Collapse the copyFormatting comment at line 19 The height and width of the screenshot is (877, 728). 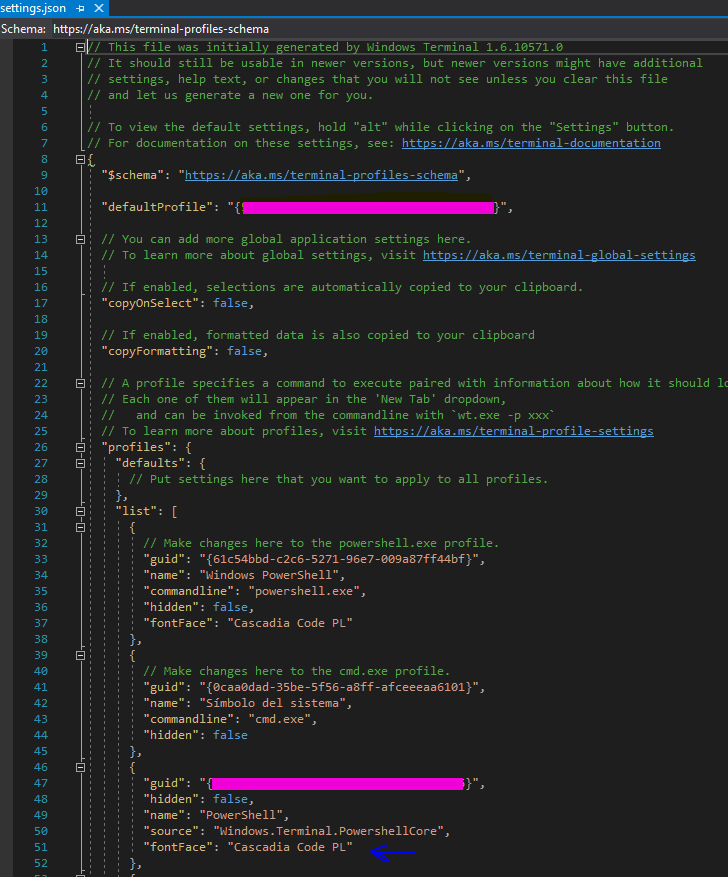click(x=80, y=336)
